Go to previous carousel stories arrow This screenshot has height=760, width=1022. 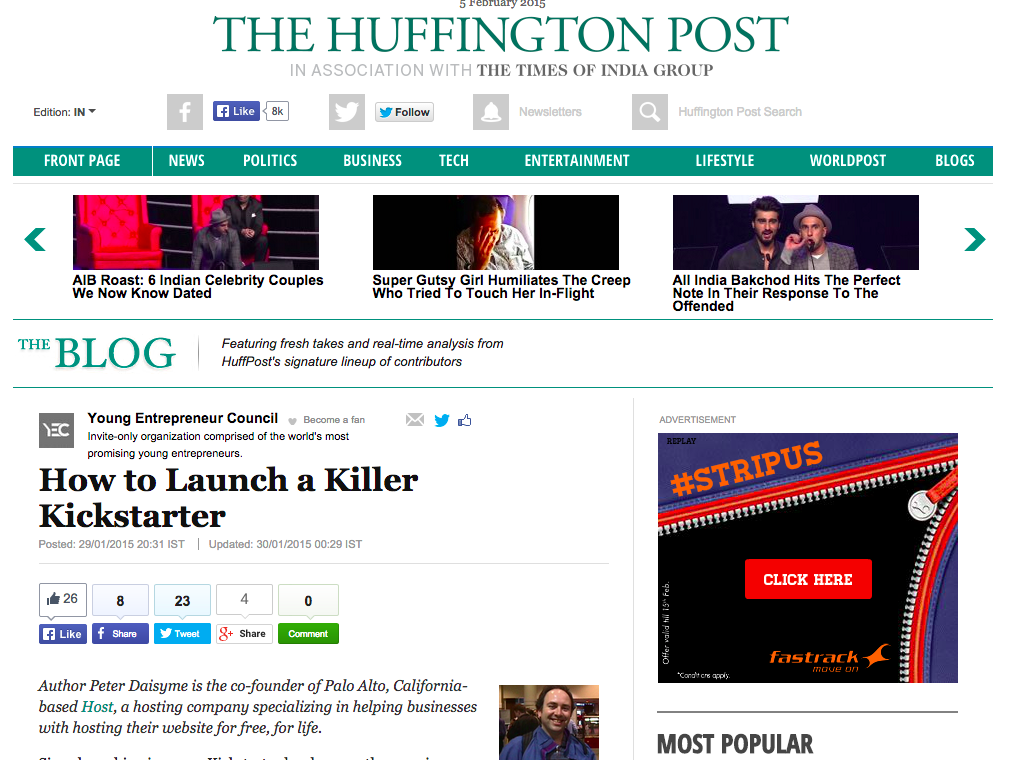[35, 239]
